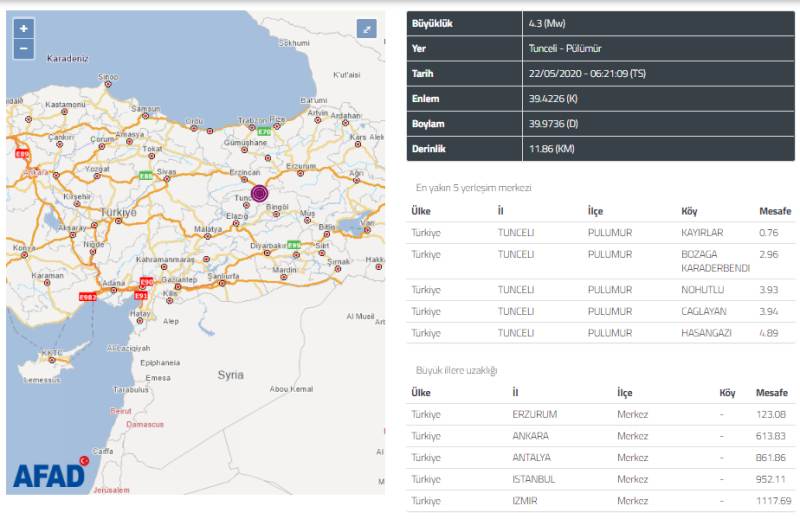The image size is (800, 519).
Task: Zoom out of the map
Action: click(x=23, y=48)
